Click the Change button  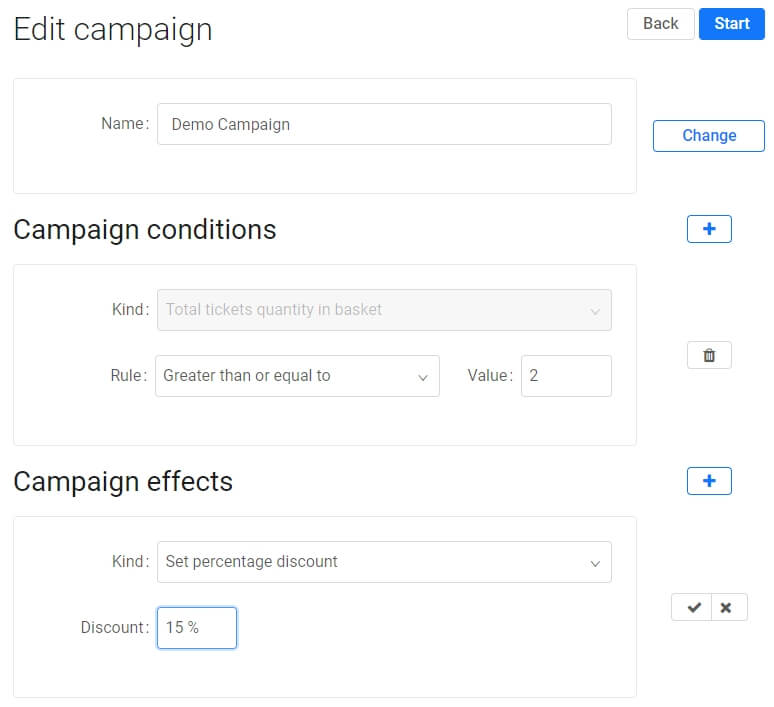coord(709,136)
